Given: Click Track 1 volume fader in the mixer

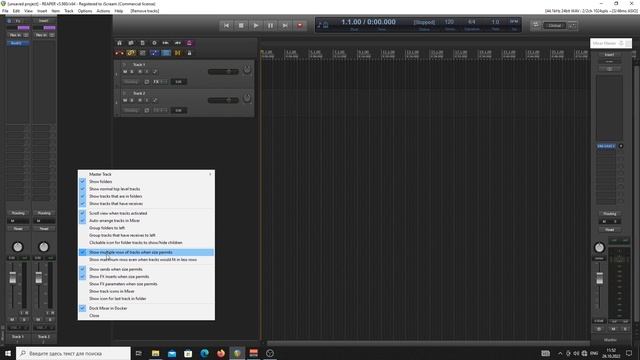Looking at the screenshot, I should pos(13,278).
